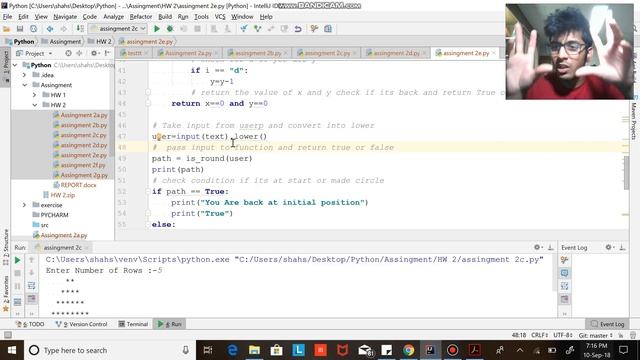This screenshot has height=360, width=640.
Task: Open the Navigate menu
Action: click(65, 17)
